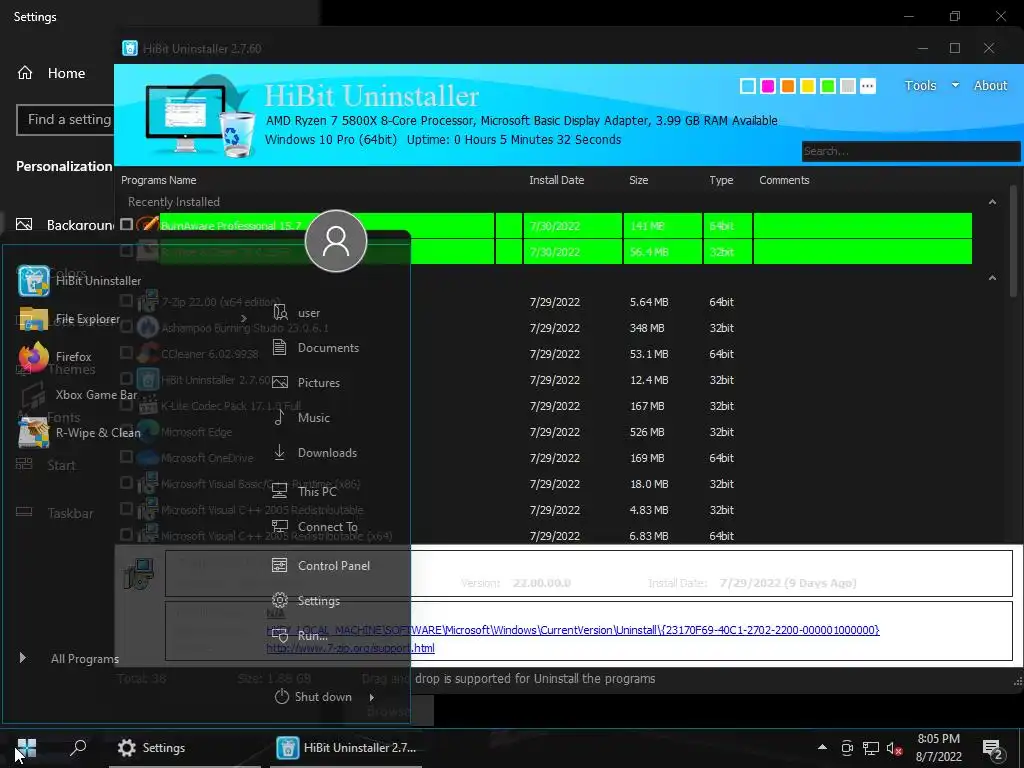Launch File Explorer from the Start menu

click(x=69, y=319)
